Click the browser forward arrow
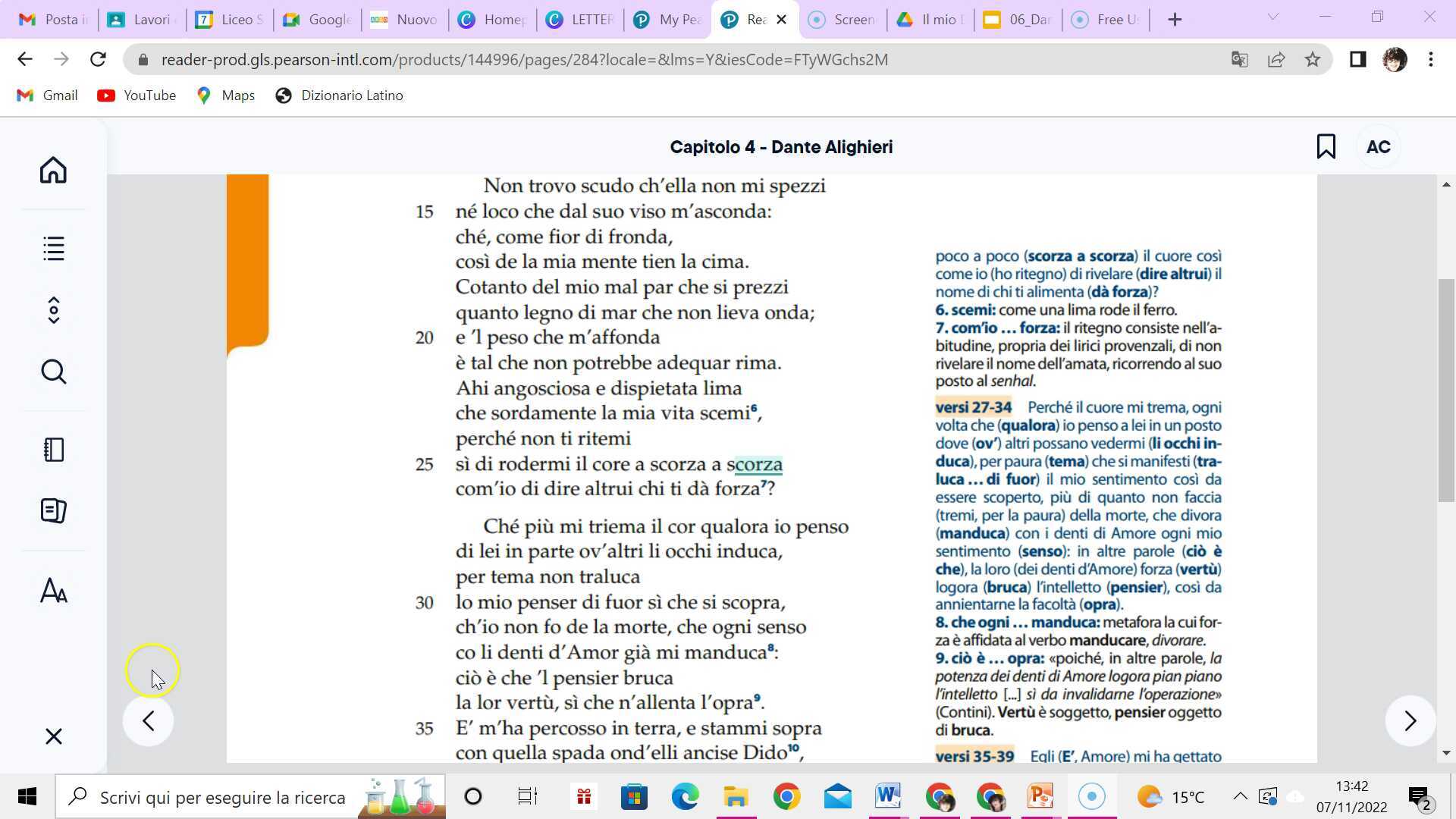Viewport: 1456px width, 819px height. click(x=61, y=59)
